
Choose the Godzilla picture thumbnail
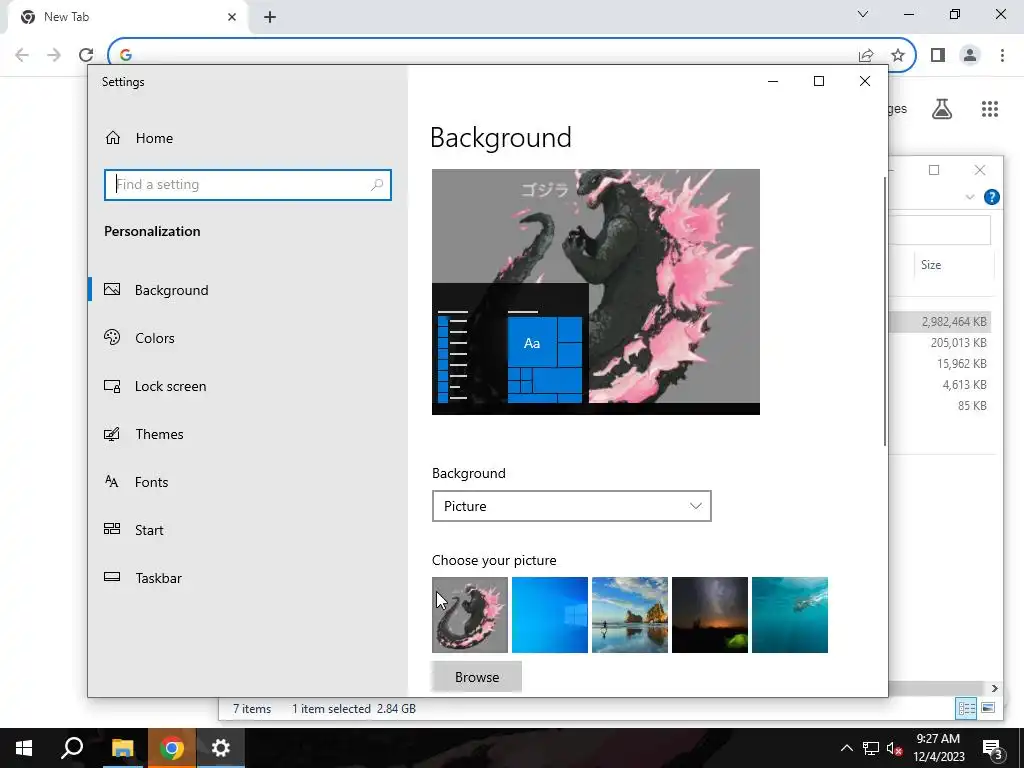tap(470, 615)
